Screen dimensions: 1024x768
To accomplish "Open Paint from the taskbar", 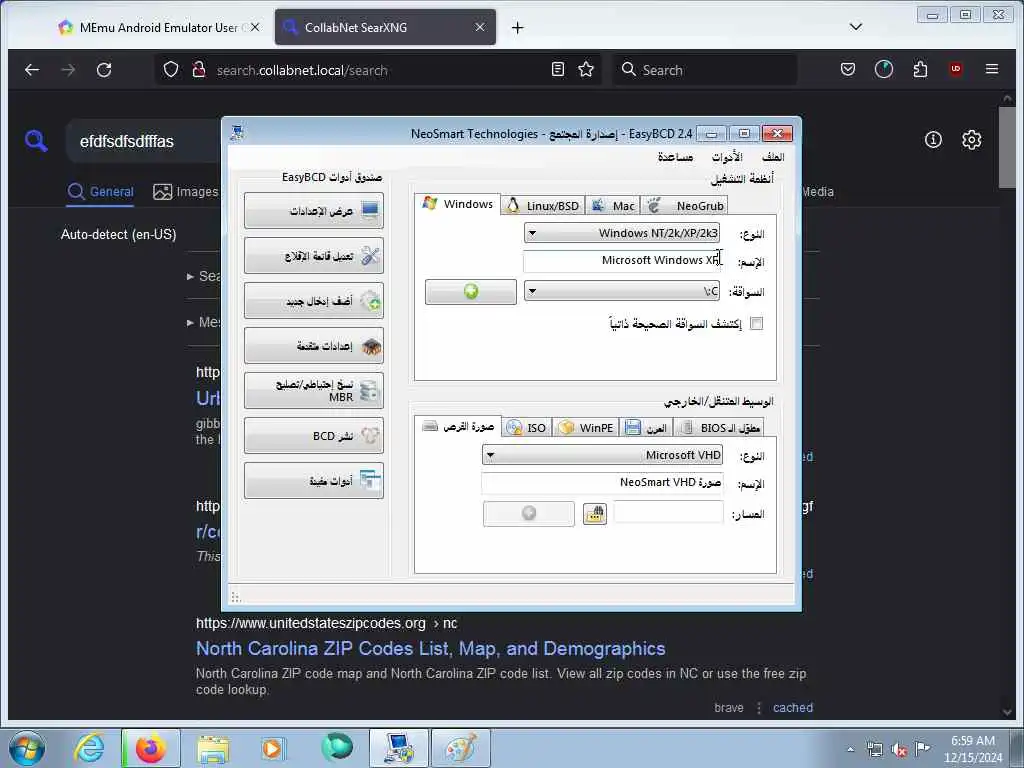I will 461,748.
